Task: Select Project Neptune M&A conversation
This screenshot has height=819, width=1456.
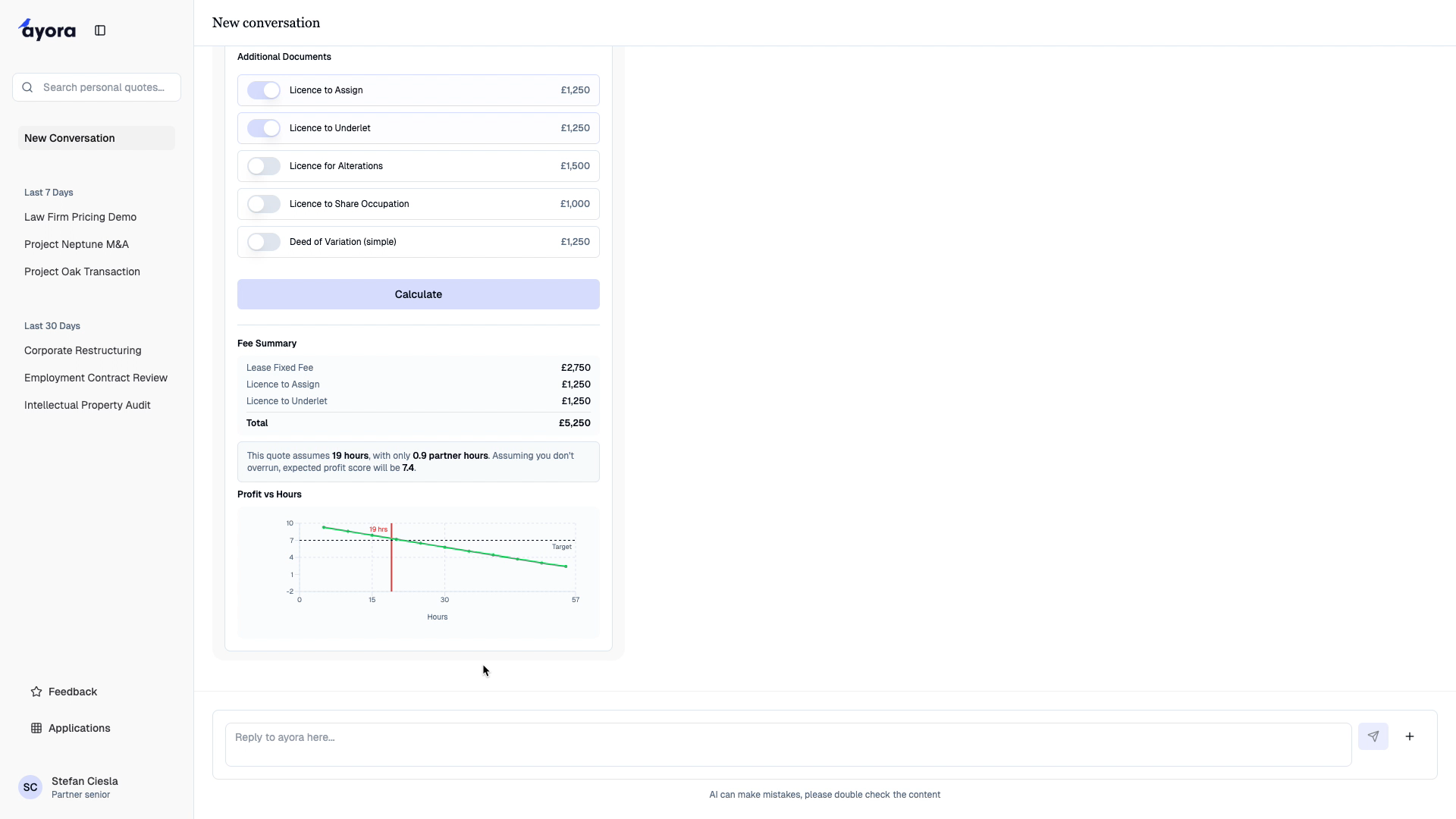Action: [x=77, y=244]
